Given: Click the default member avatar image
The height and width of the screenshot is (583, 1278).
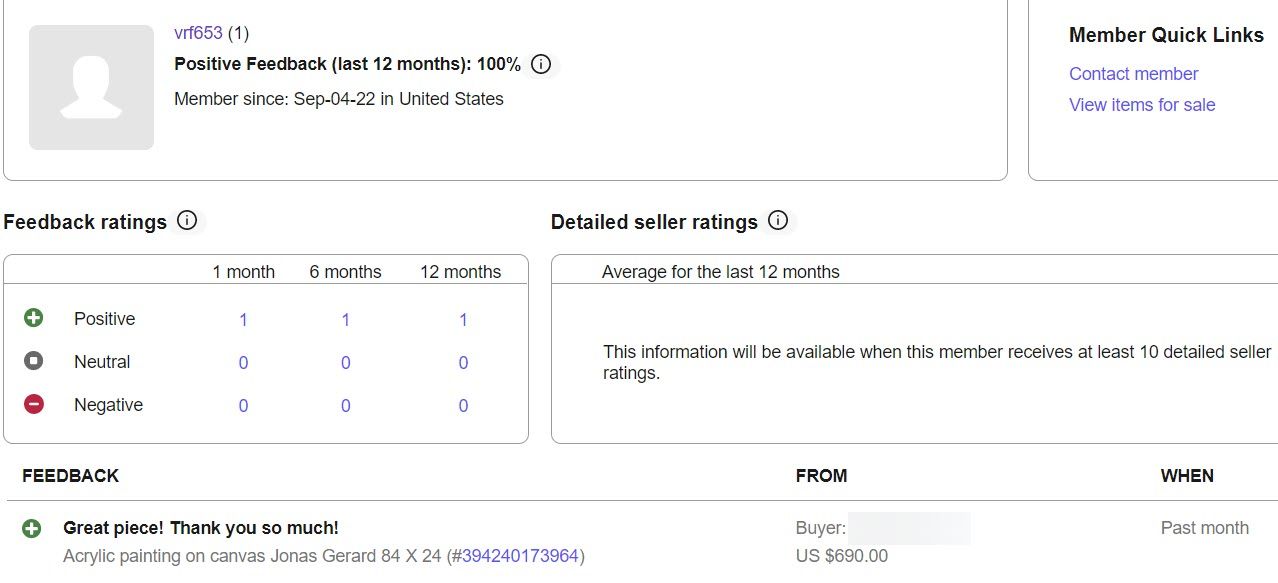Looking at the screenshot, I should [91, 88].
